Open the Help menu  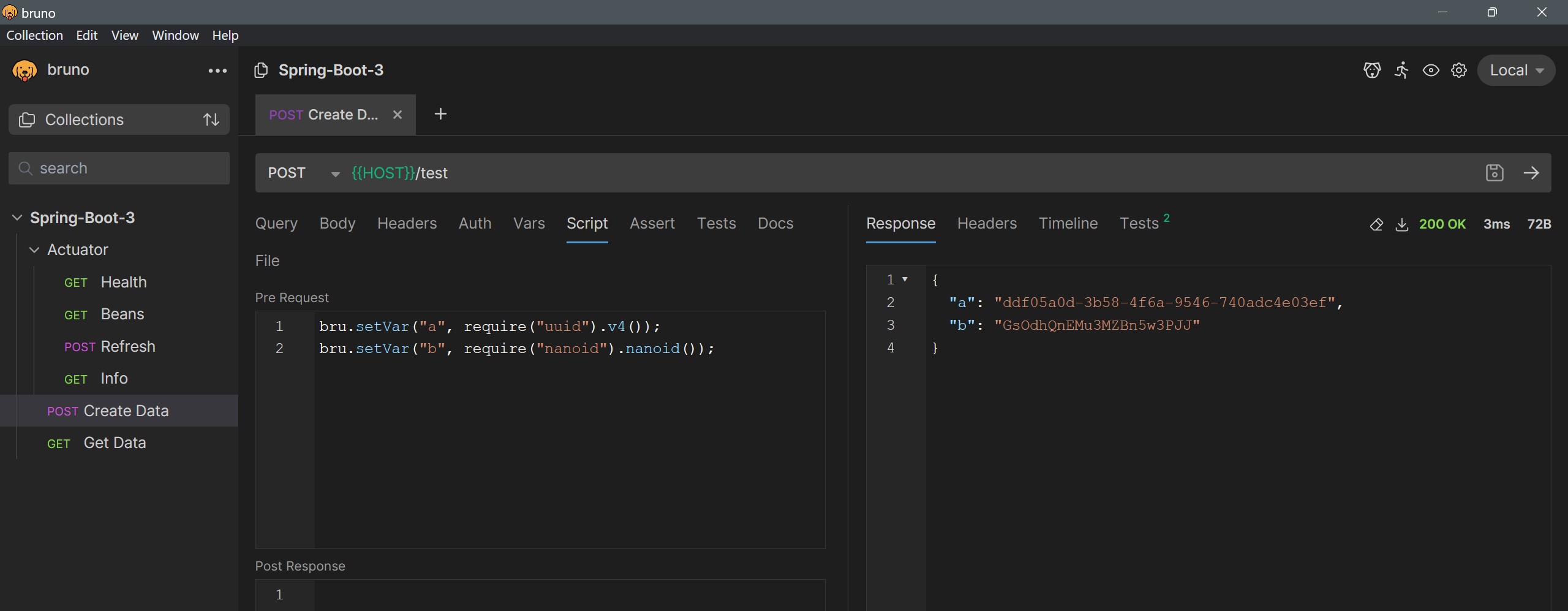coord(225,36)
